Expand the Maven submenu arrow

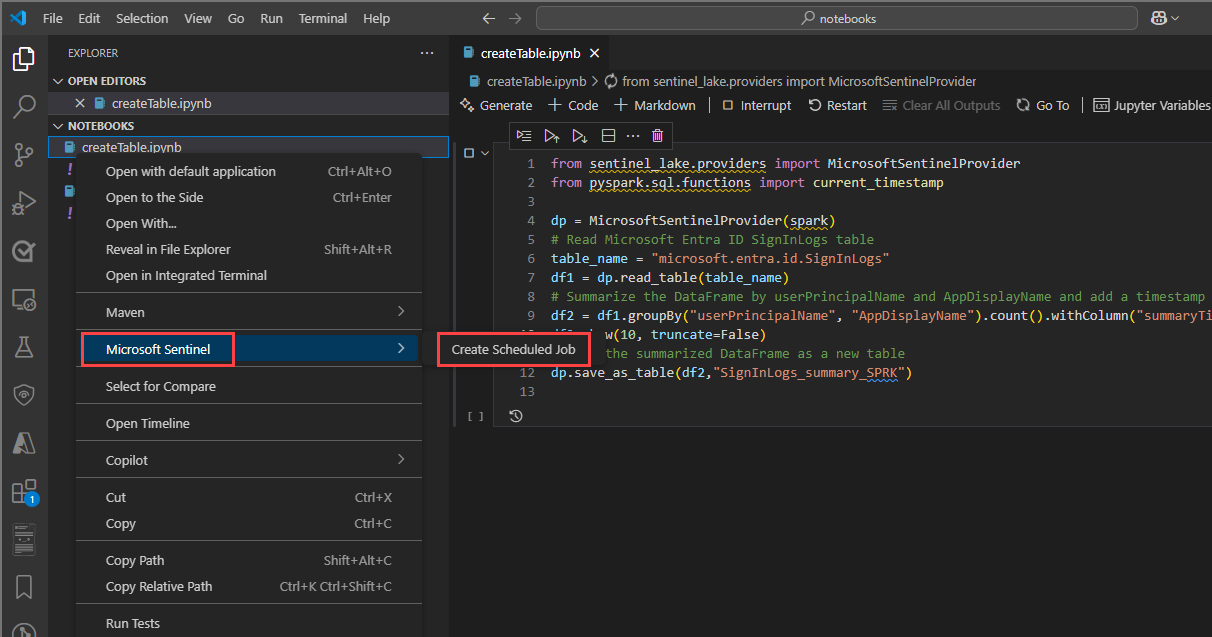point(401,312)
